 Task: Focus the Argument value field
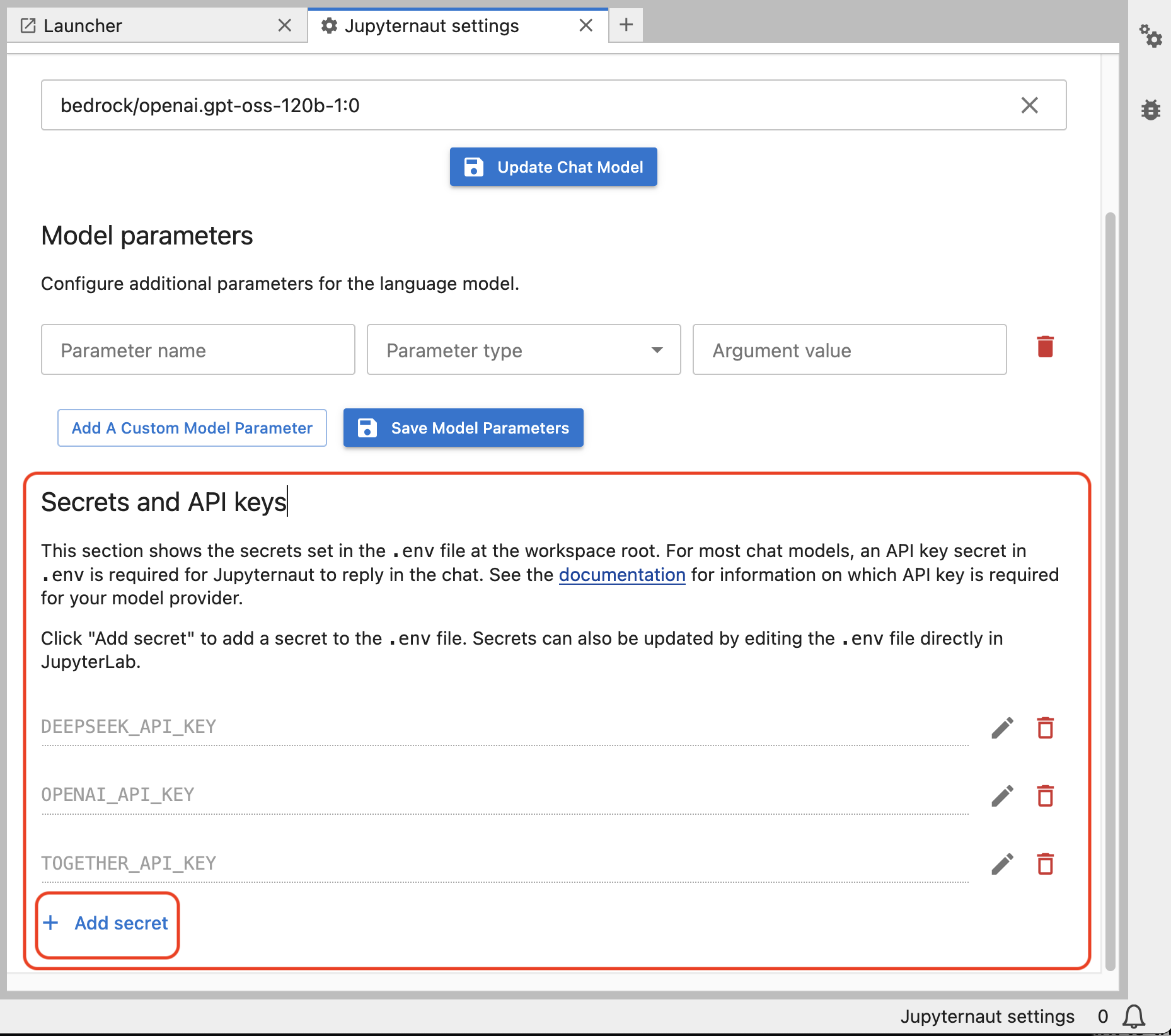850,350
